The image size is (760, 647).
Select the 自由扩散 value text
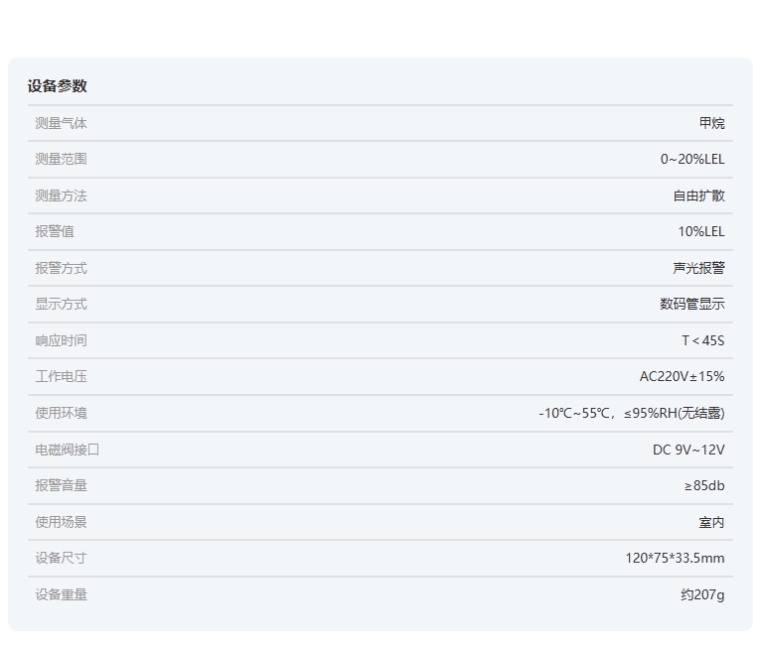coord(698,195)
